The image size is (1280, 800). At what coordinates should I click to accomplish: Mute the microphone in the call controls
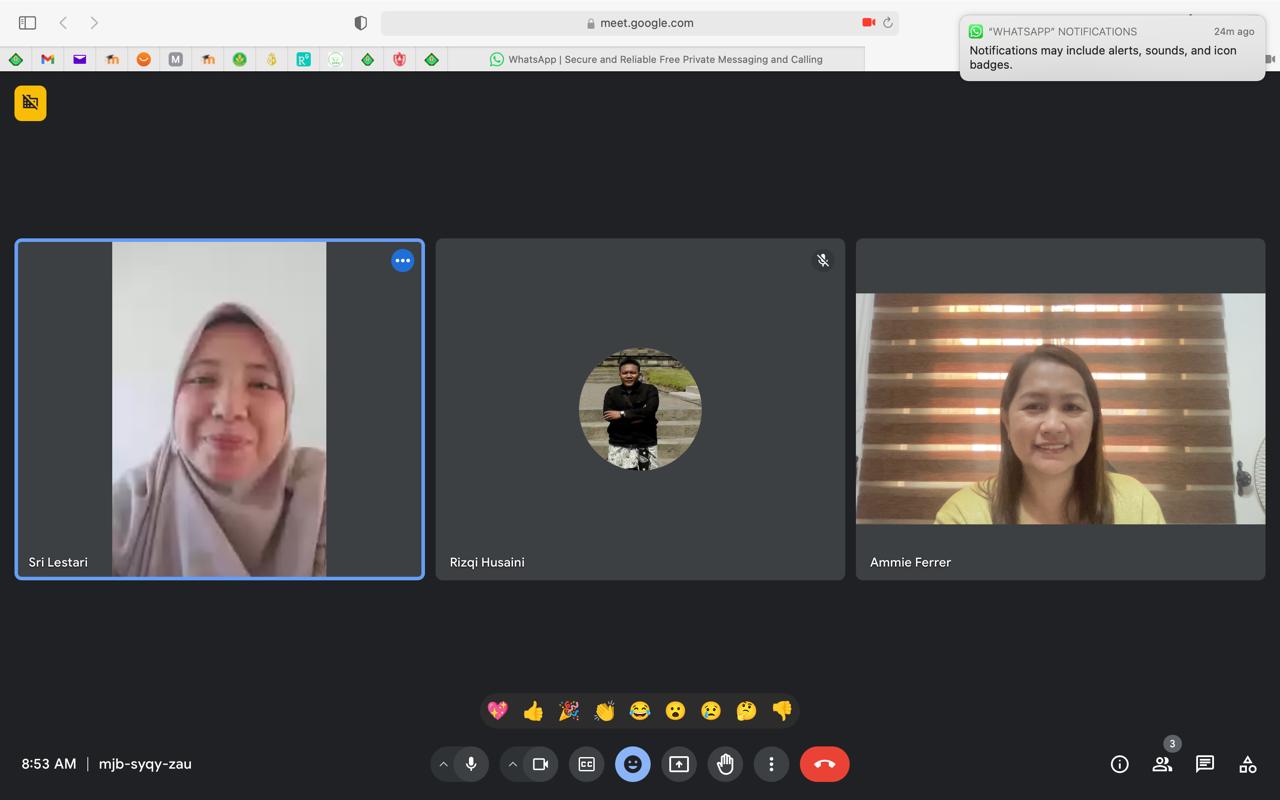(471, 764)
